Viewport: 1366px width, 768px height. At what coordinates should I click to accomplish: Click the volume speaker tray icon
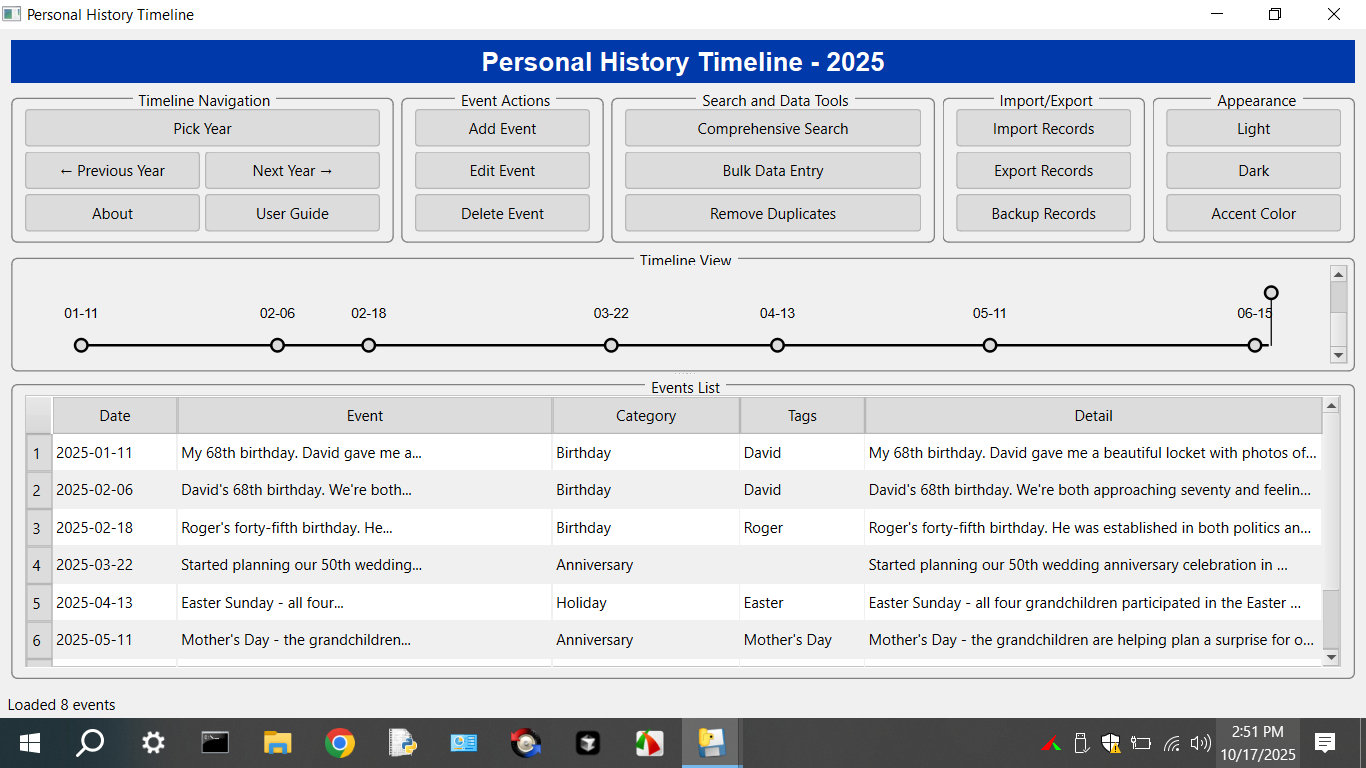1201,743
